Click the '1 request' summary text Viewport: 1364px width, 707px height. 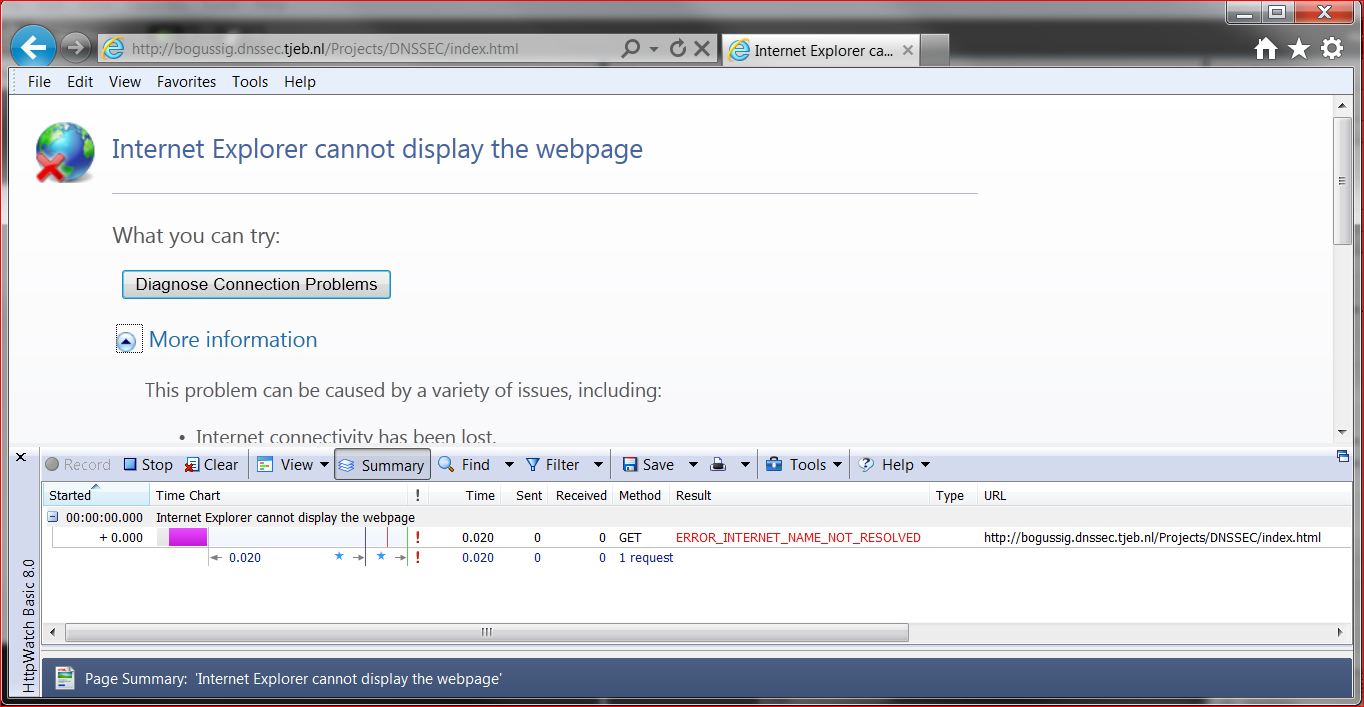pos(646,558)
